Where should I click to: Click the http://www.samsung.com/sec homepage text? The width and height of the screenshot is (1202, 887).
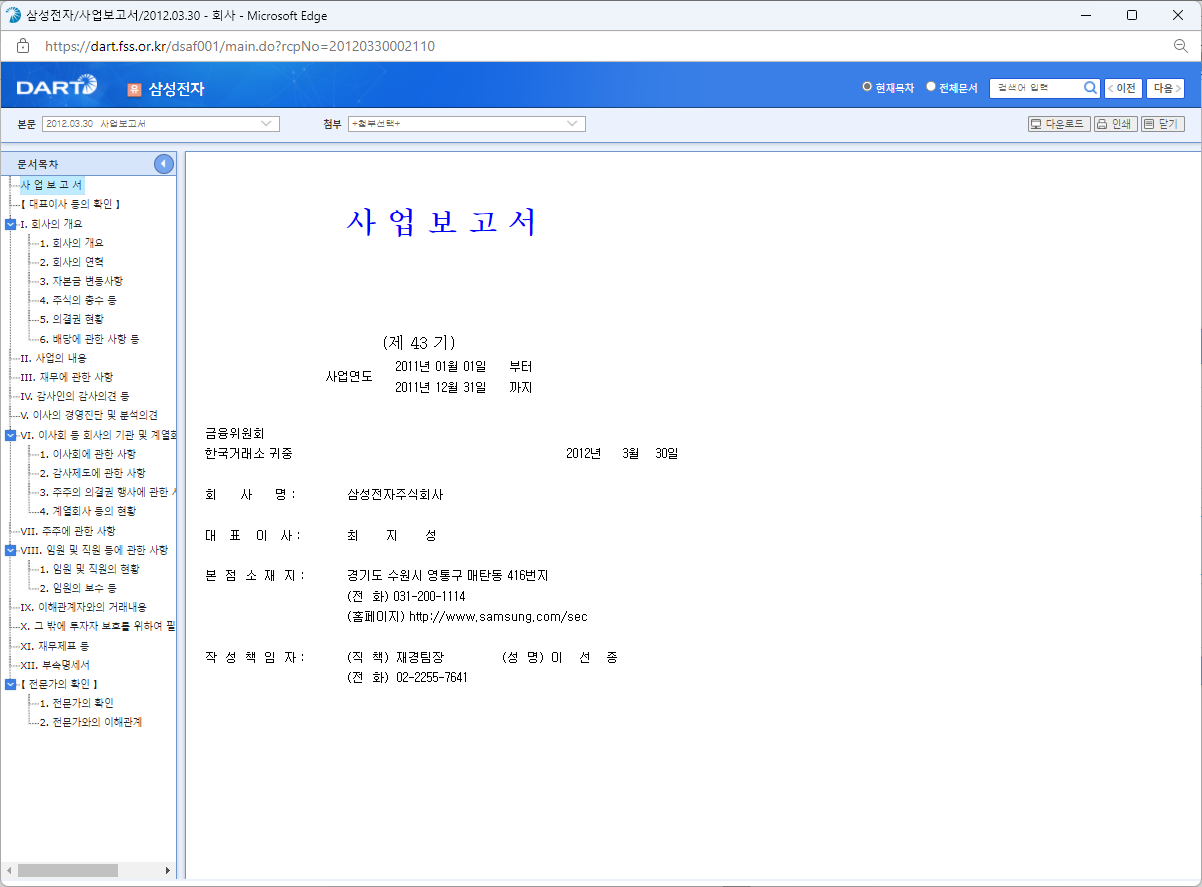(498, 616)
